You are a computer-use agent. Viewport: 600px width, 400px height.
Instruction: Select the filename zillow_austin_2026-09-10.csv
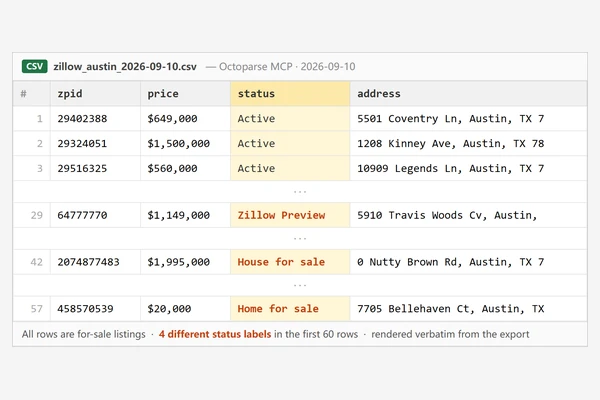[x=125, y=67]
